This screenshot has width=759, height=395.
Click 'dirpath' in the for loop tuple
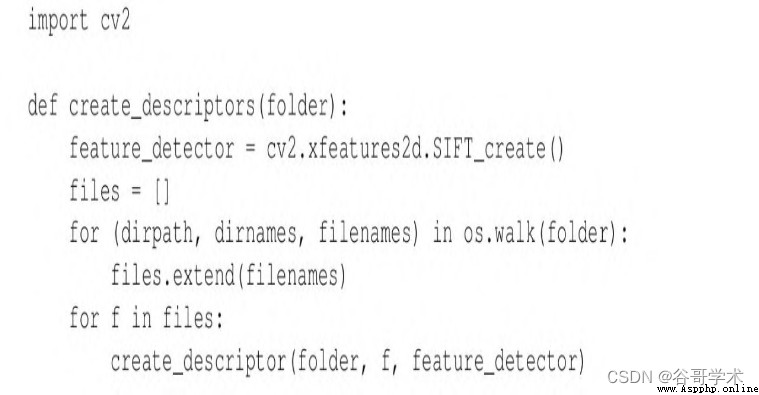(x=156, y=234)
